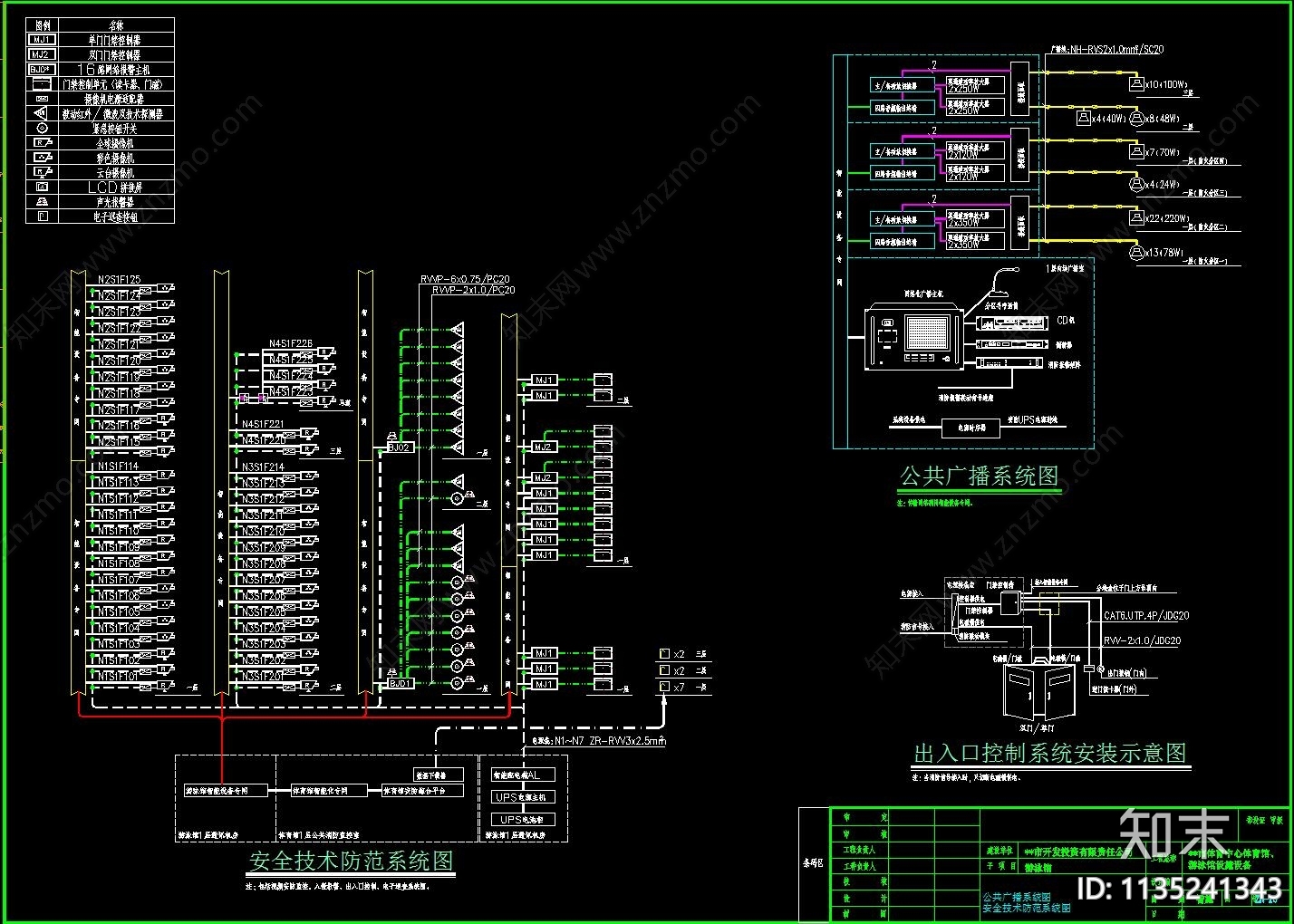Select the 出入口控制系统安装示意图 title
1294x924 pixels.
point(1050,754)
